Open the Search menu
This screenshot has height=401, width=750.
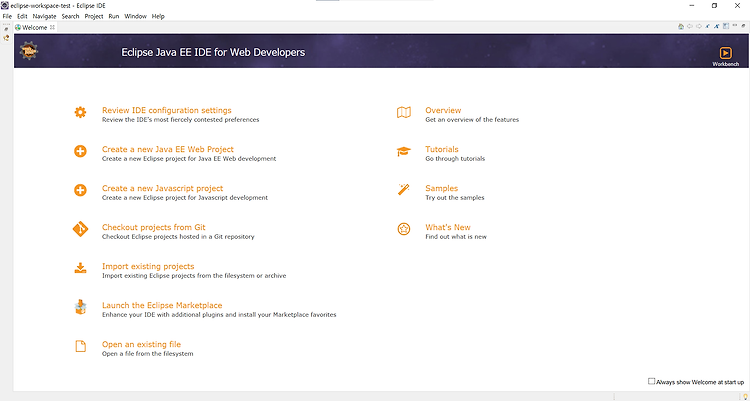pos(70,16)
